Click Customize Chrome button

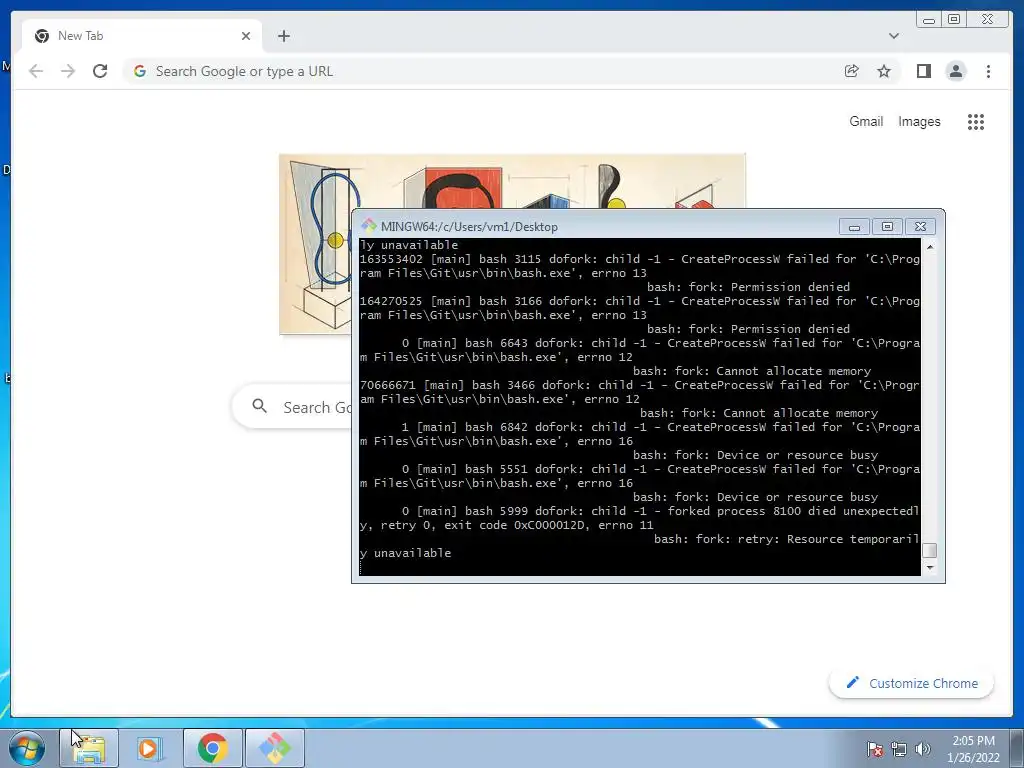pos(911,683)
